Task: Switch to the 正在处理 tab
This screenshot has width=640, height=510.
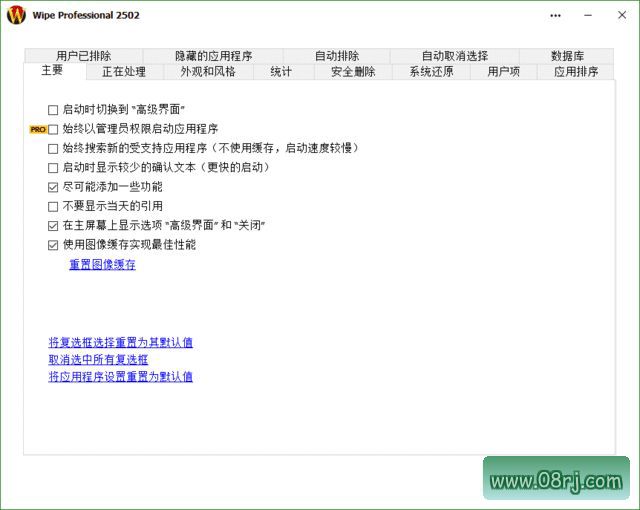Action: pyautogui.click(x=124, y=72)
